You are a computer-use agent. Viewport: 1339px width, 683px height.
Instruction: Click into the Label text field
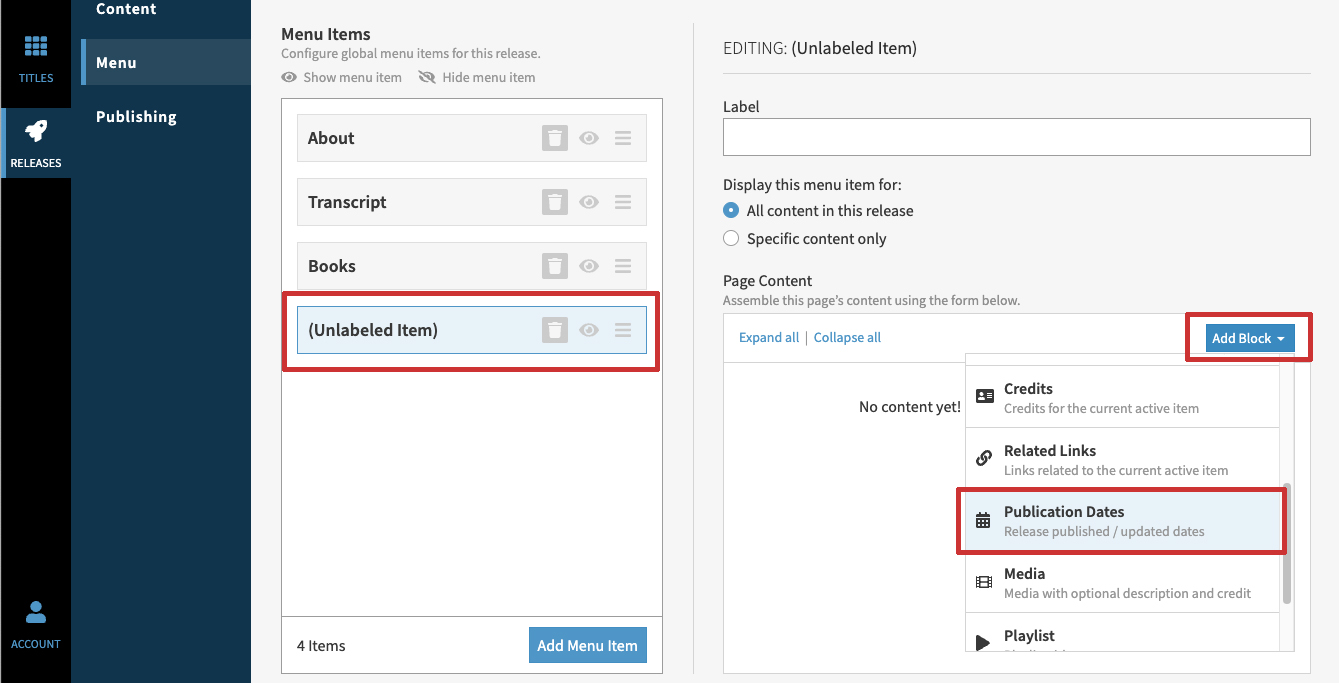(1016, 137)
